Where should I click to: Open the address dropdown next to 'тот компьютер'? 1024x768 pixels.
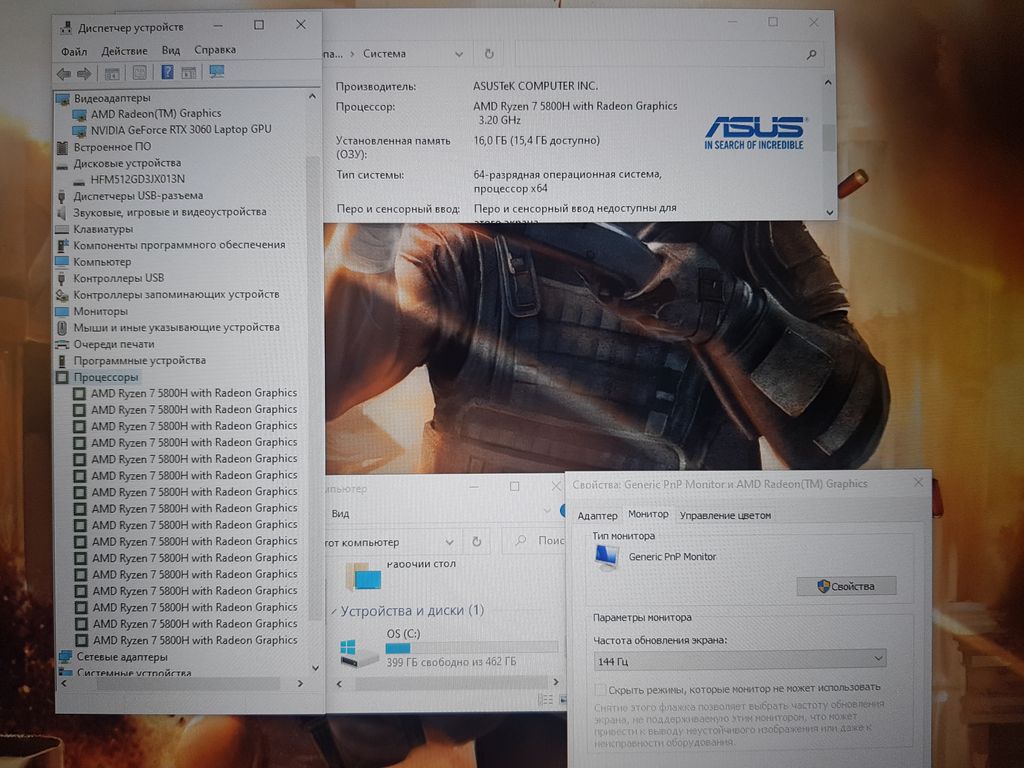point(449,542)
